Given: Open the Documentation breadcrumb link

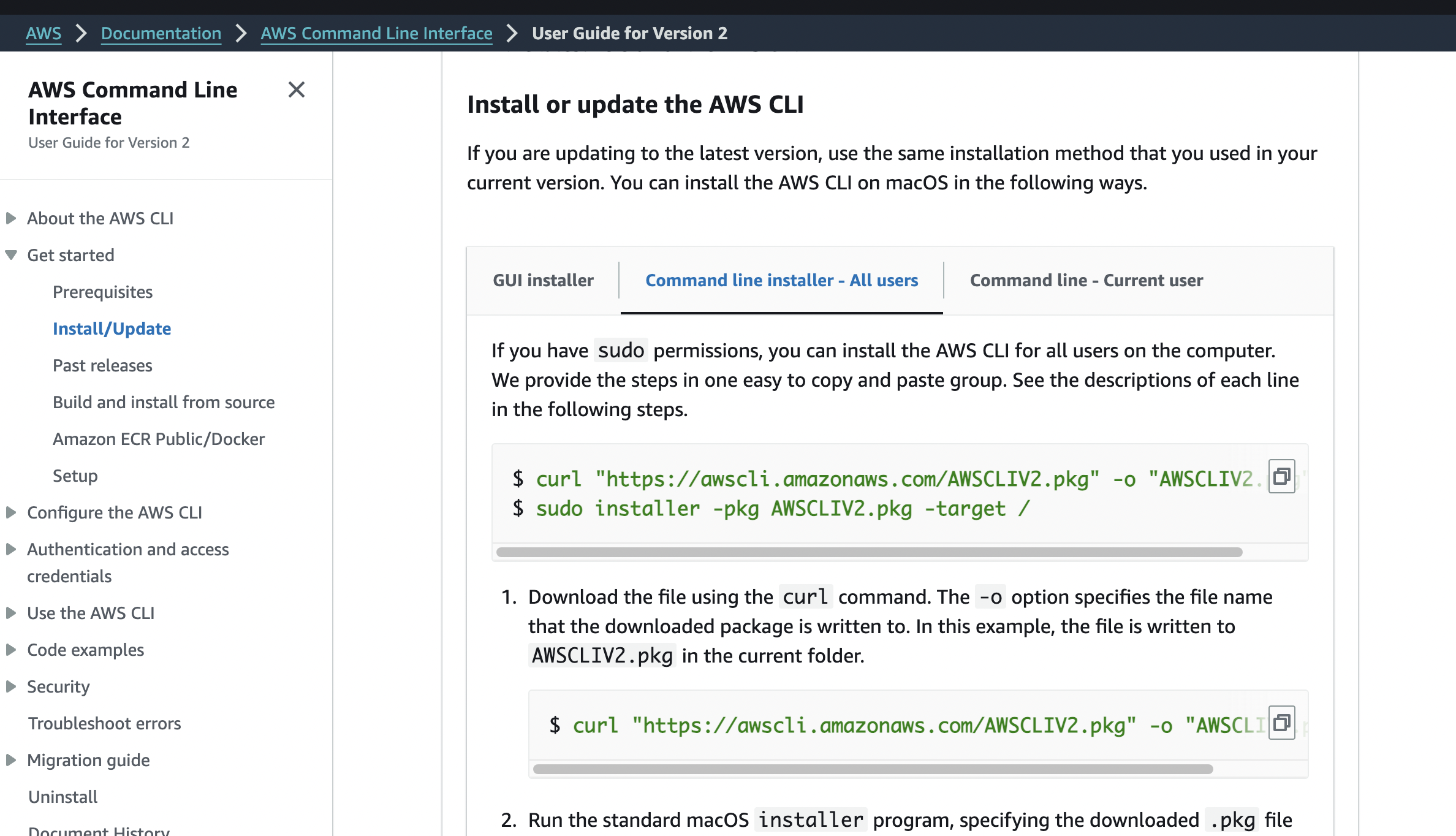Looking at the screenshot, I should point(161,33).
